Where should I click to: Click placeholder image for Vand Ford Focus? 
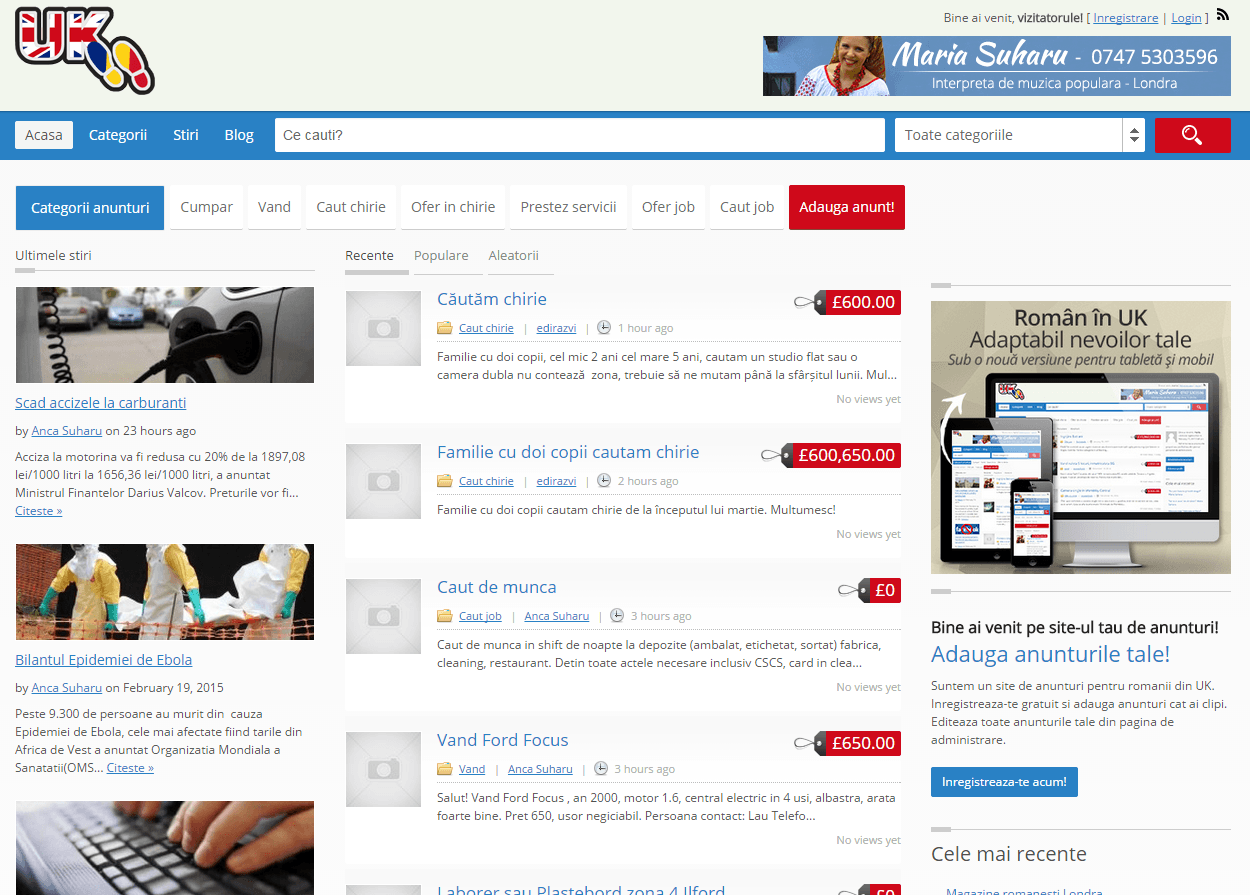coord(383,769)
